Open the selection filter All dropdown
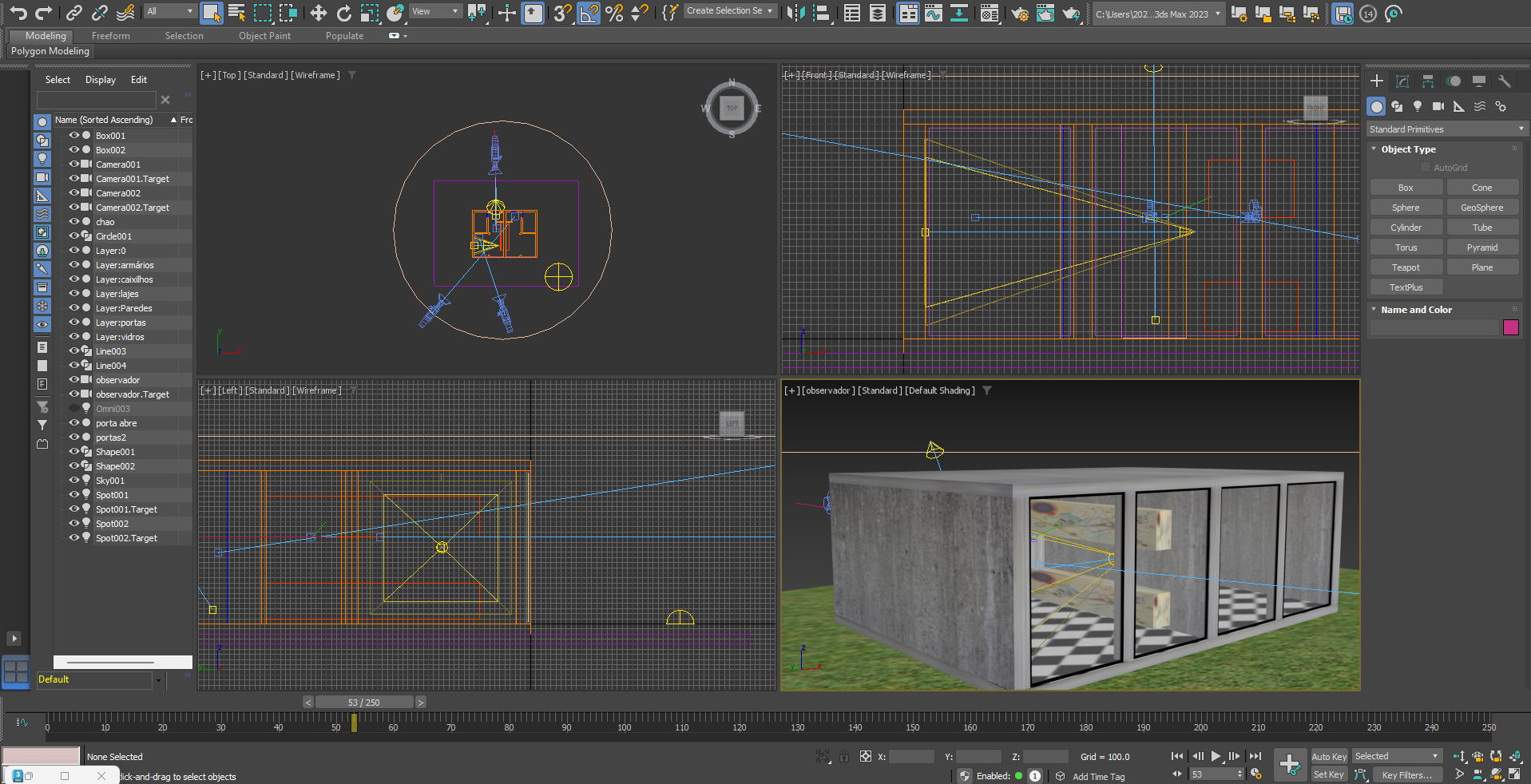Screen dimensions: 1531x784 (169, 11)
